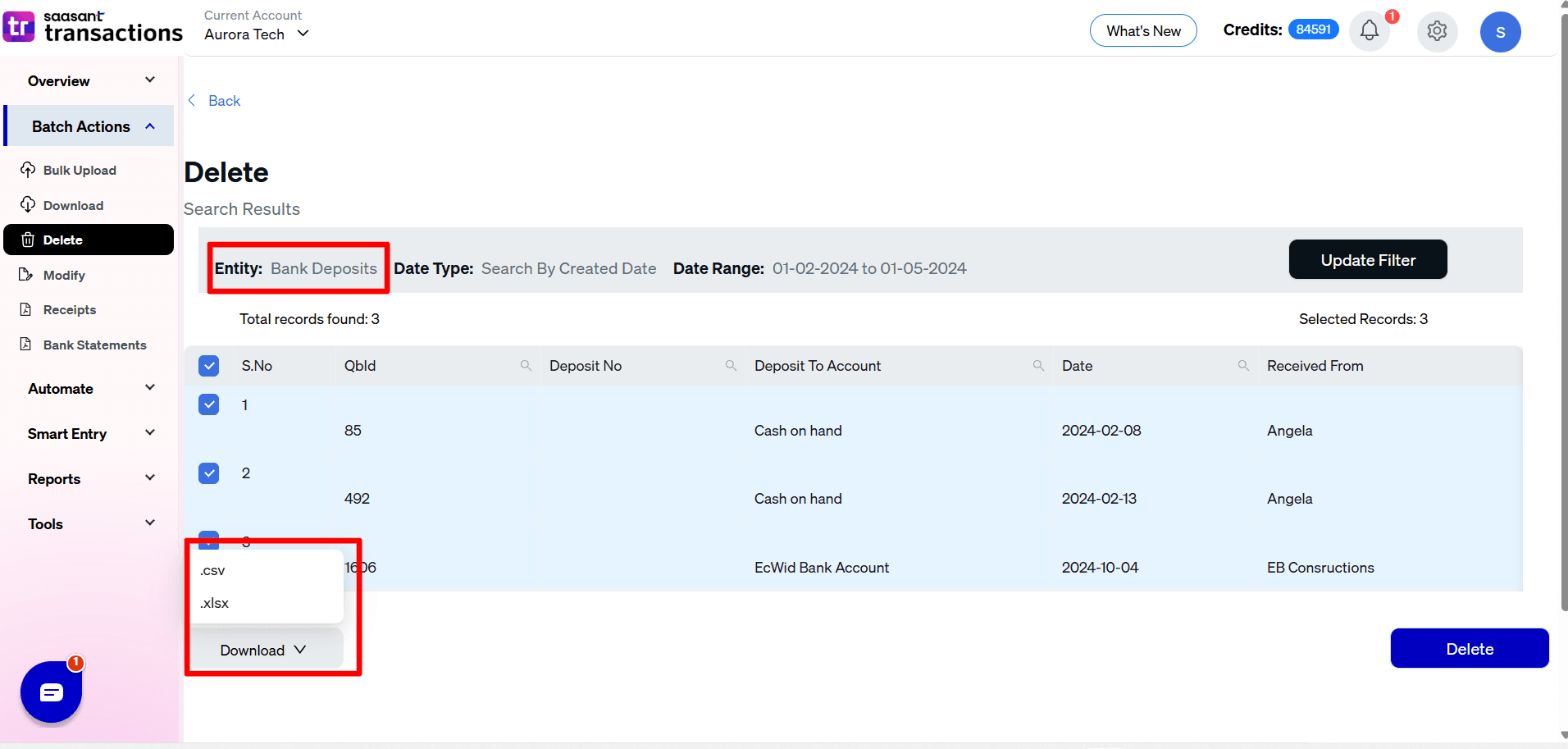Expand the Download format dropdown
Screen dimensions: 1568x749
click(262, 649)
